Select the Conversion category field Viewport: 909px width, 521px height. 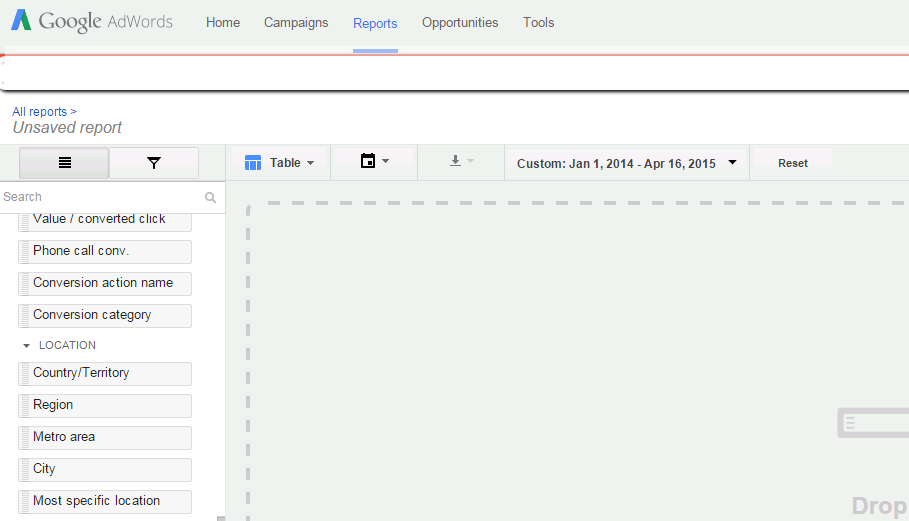click(105, 315)
